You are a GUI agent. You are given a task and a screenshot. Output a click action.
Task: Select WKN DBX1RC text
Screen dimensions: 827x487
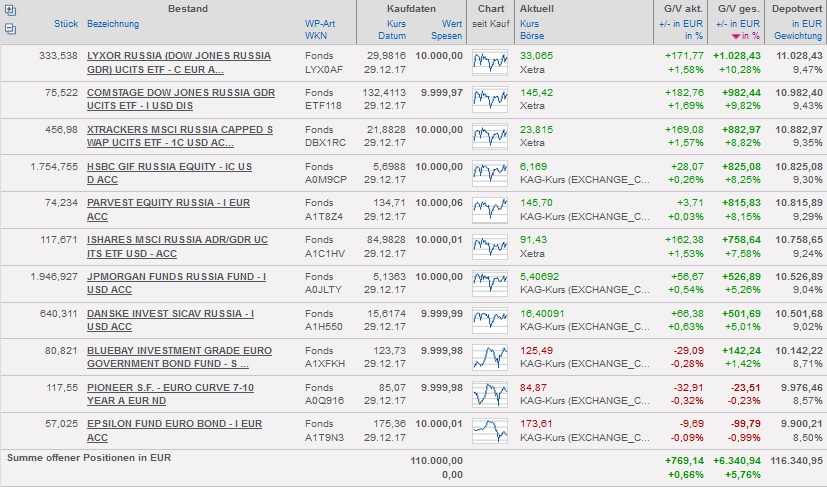325,142
